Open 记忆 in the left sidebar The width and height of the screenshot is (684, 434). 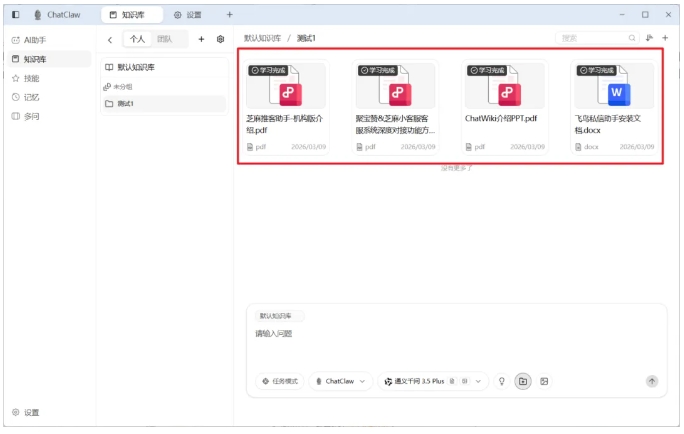[49, 97]
